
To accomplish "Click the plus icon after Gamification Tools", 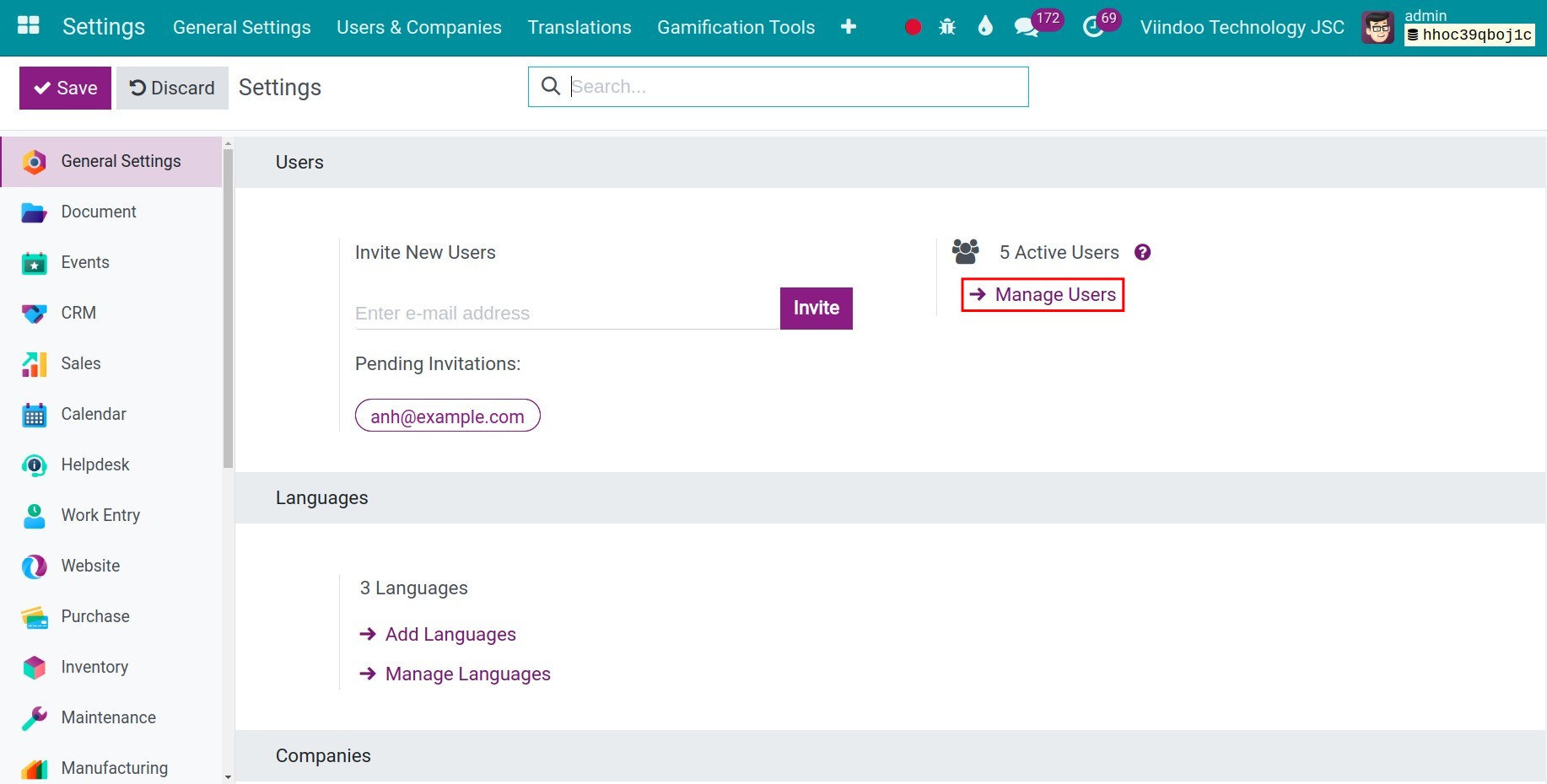I will point(849,27).
